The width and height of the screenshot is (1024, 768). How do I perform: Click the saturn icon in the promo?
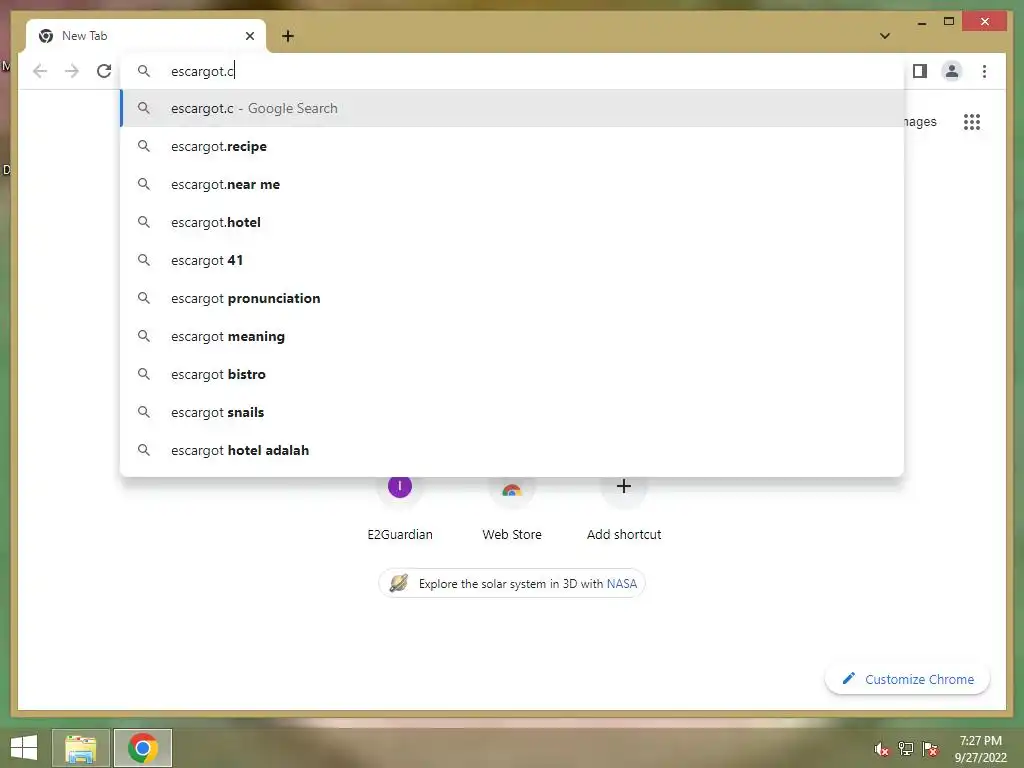click(x=398, y=583)
